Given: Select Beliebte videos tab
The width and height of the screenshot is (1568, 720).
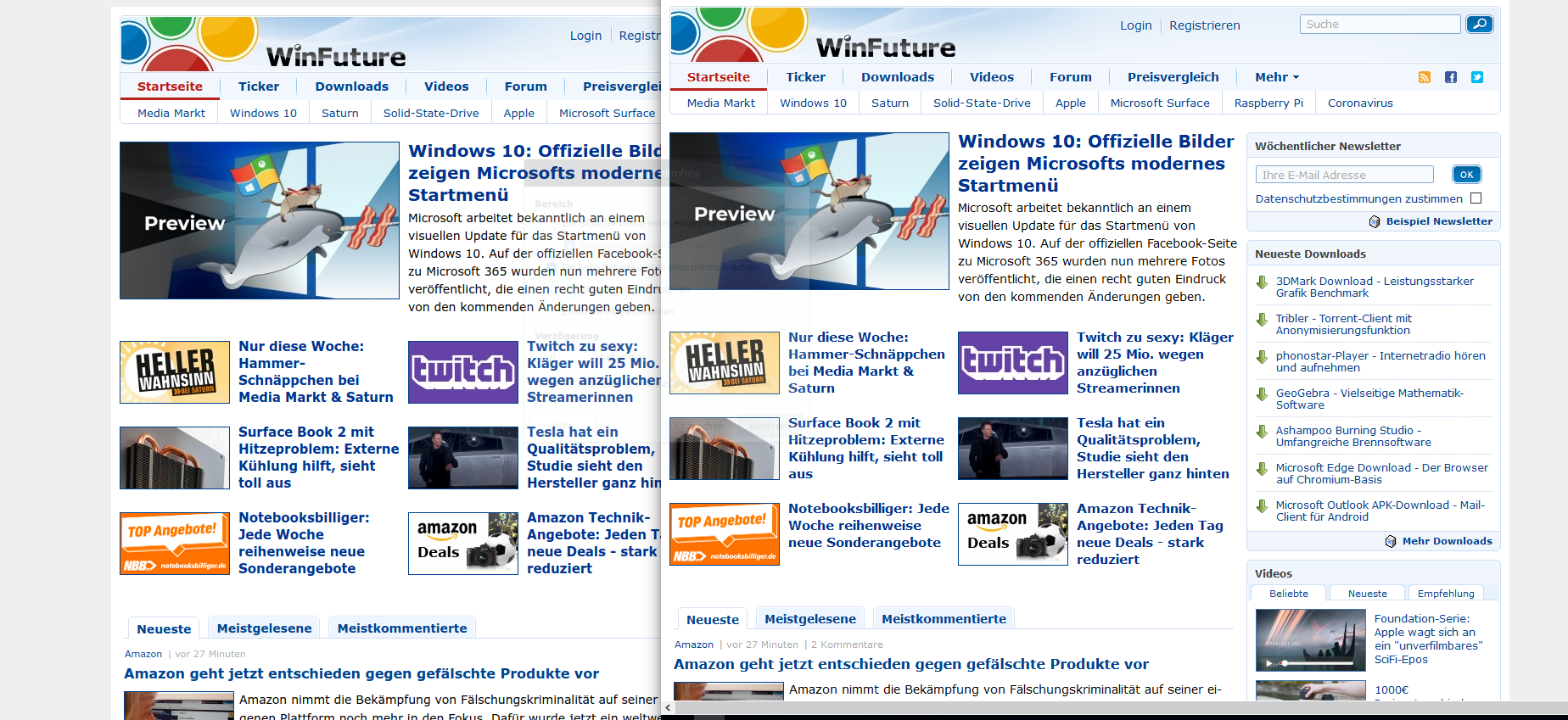Looking at the screenshot, I should [x=1288, y=594].
